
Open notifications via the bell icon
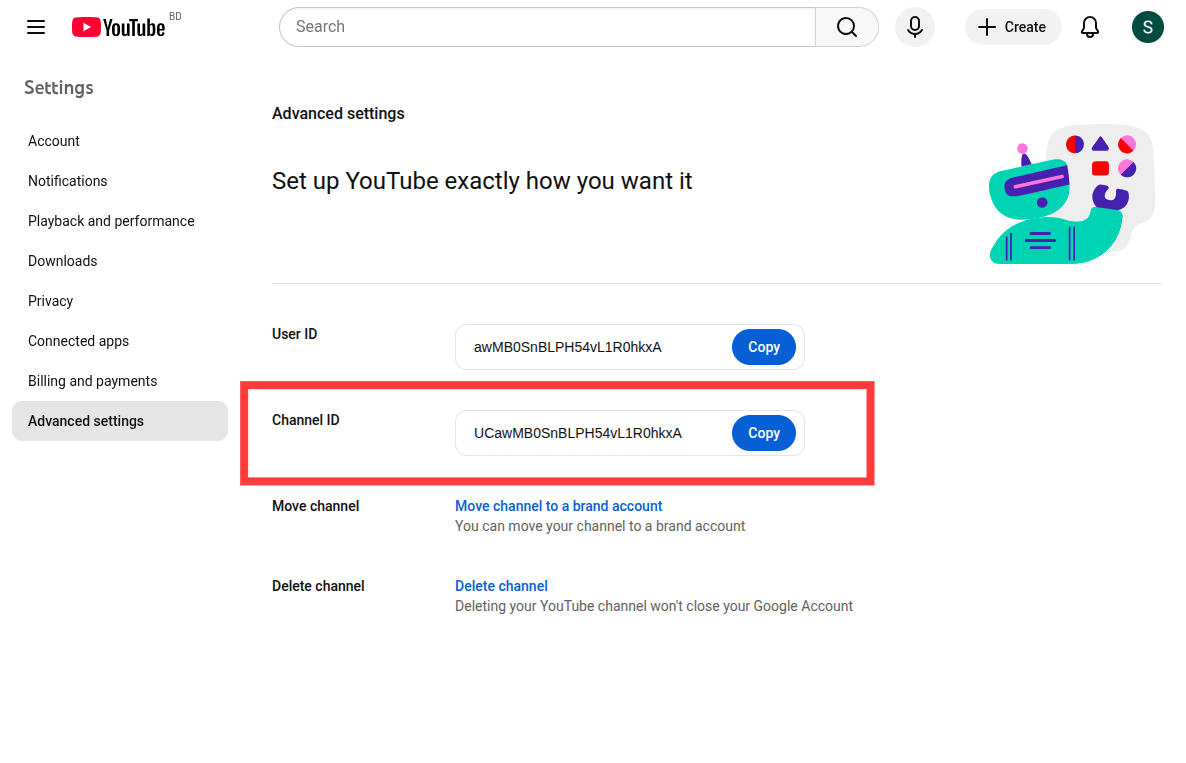click(1089, 27)
